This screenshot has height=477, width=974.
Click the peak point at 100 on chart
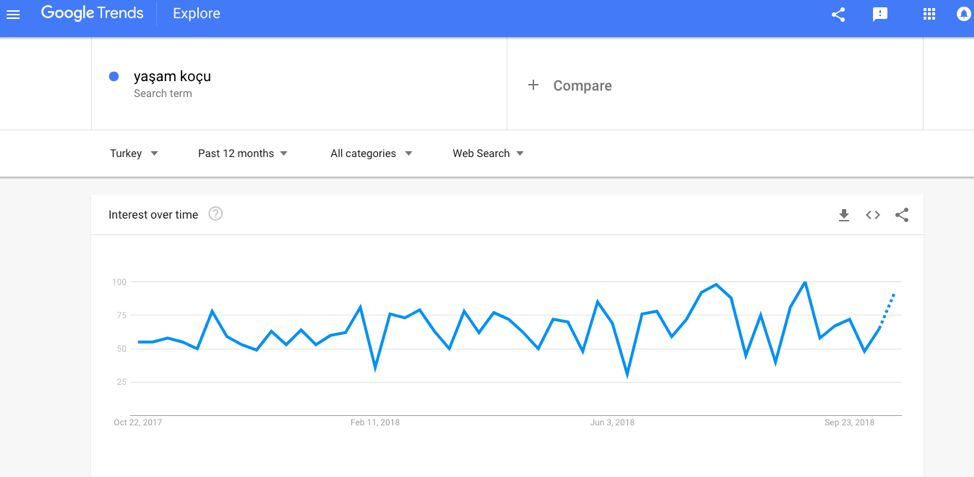[x=805, y=283]
